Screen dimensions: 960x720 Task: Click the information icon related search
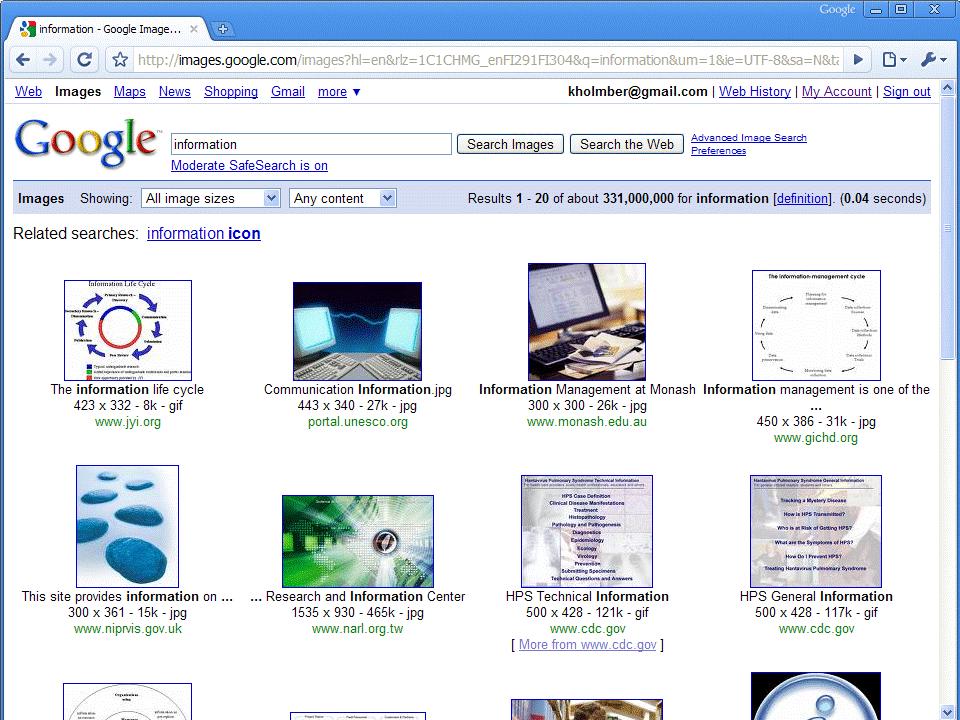tap(204, 233)
